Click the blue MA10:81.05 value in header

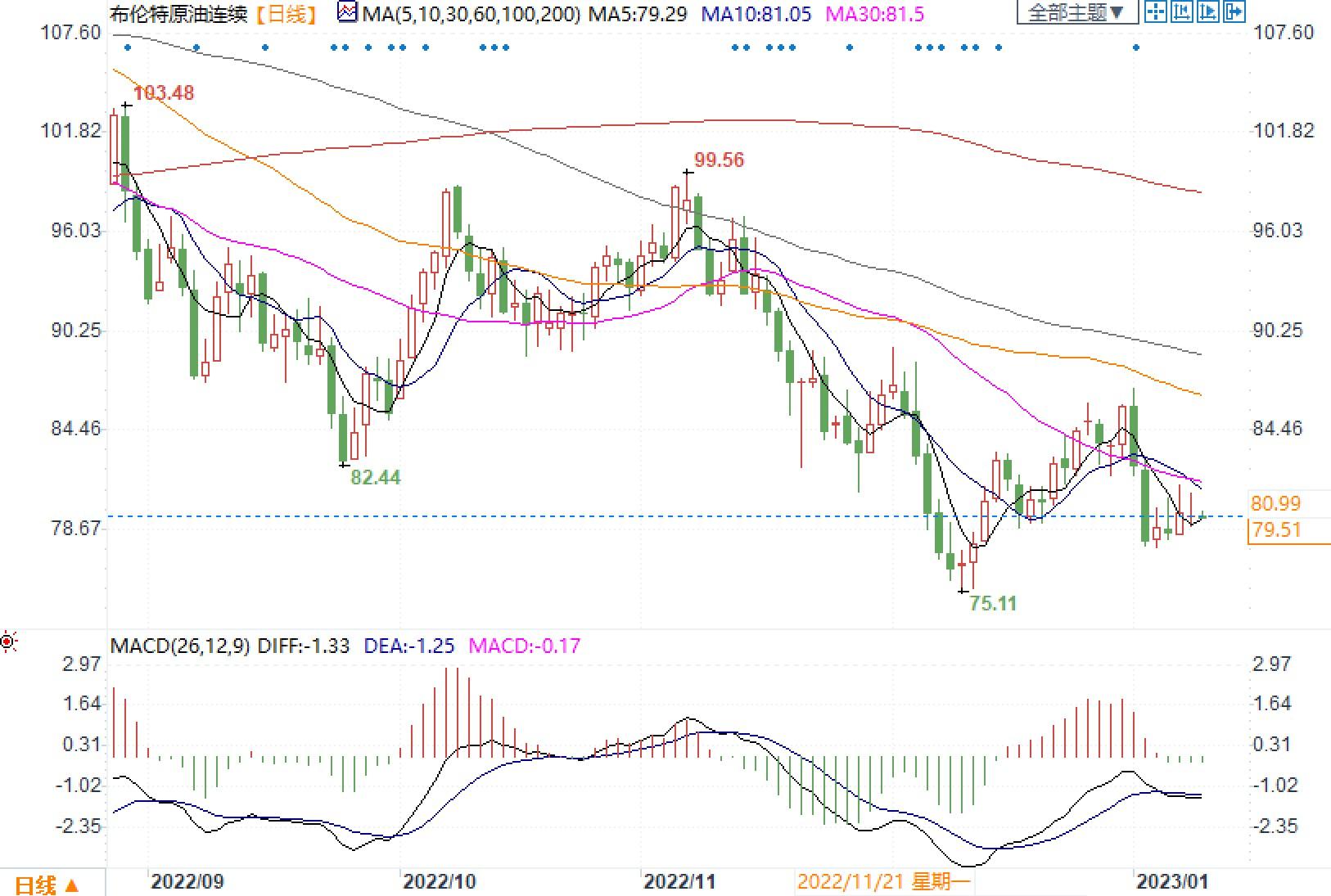pyautogui.click(x=756, y=13)
